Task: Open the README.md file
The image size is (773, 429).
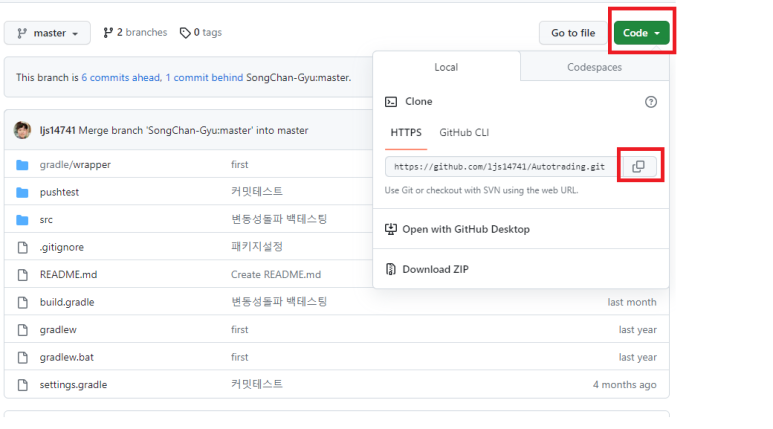Action: (68, 275)
